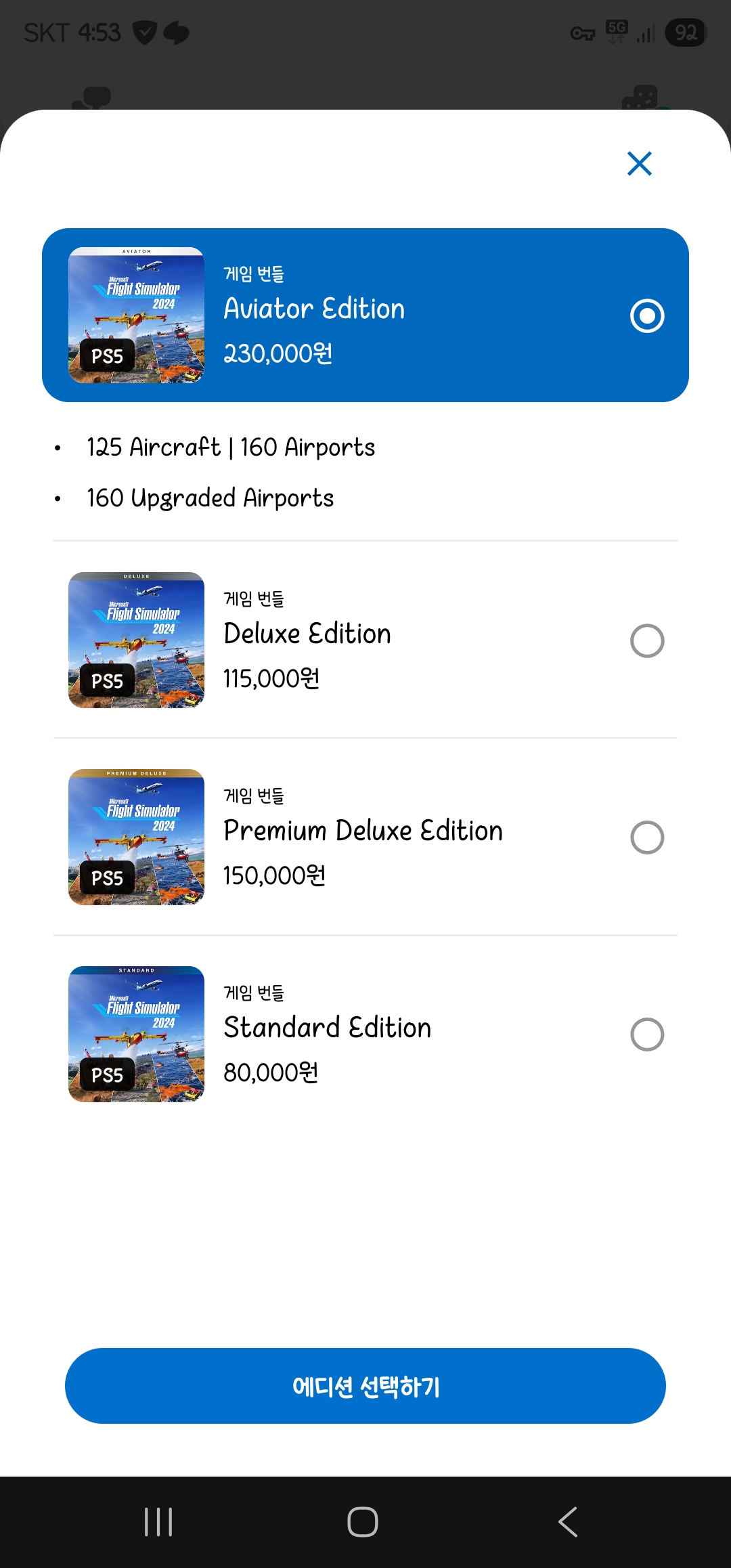Tap the Premium Deluxe Edition title
731x1568 pixels.
[363, 831]
